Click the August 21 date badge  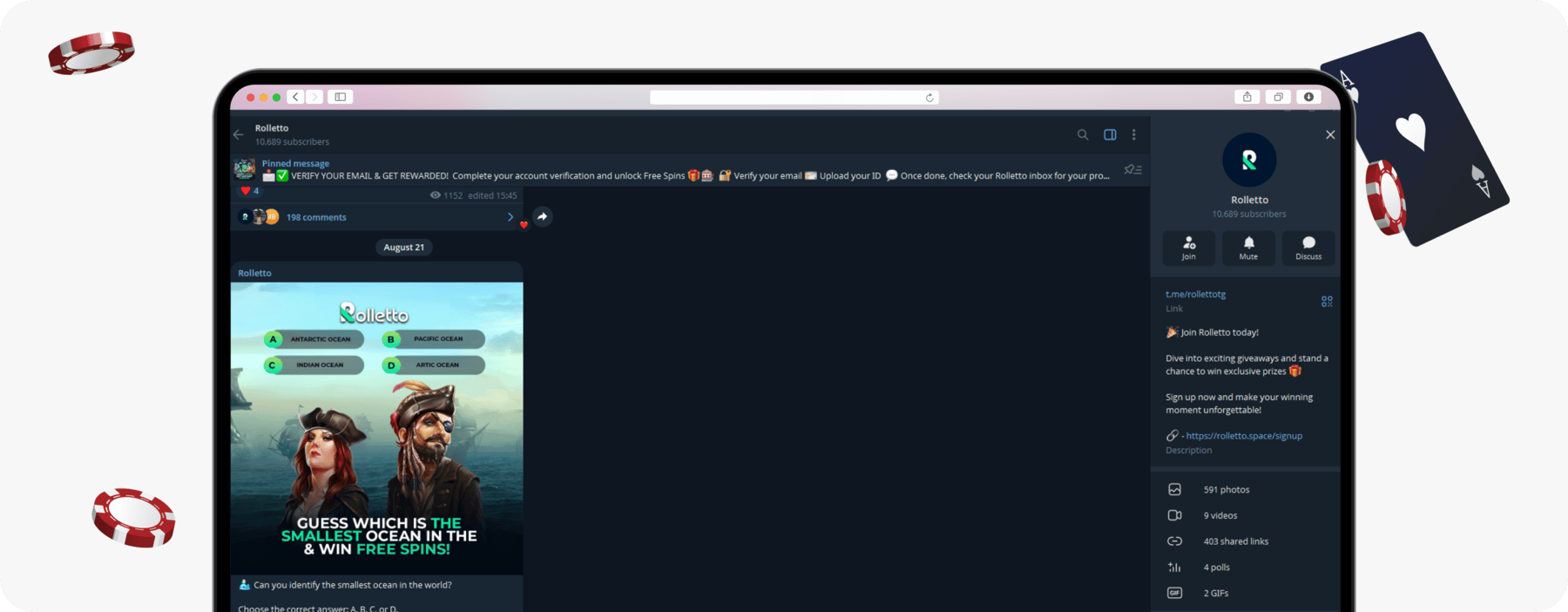[404, 248]
